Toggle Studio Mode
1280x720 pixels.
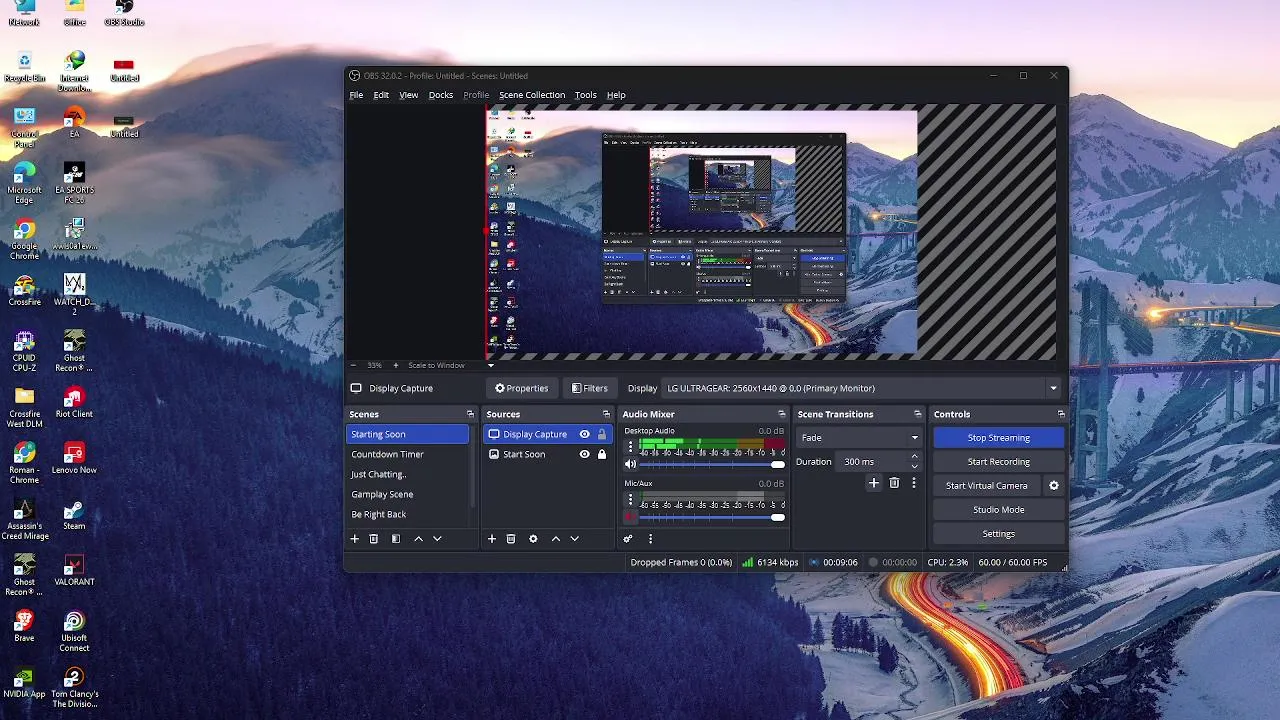(998, 510)
